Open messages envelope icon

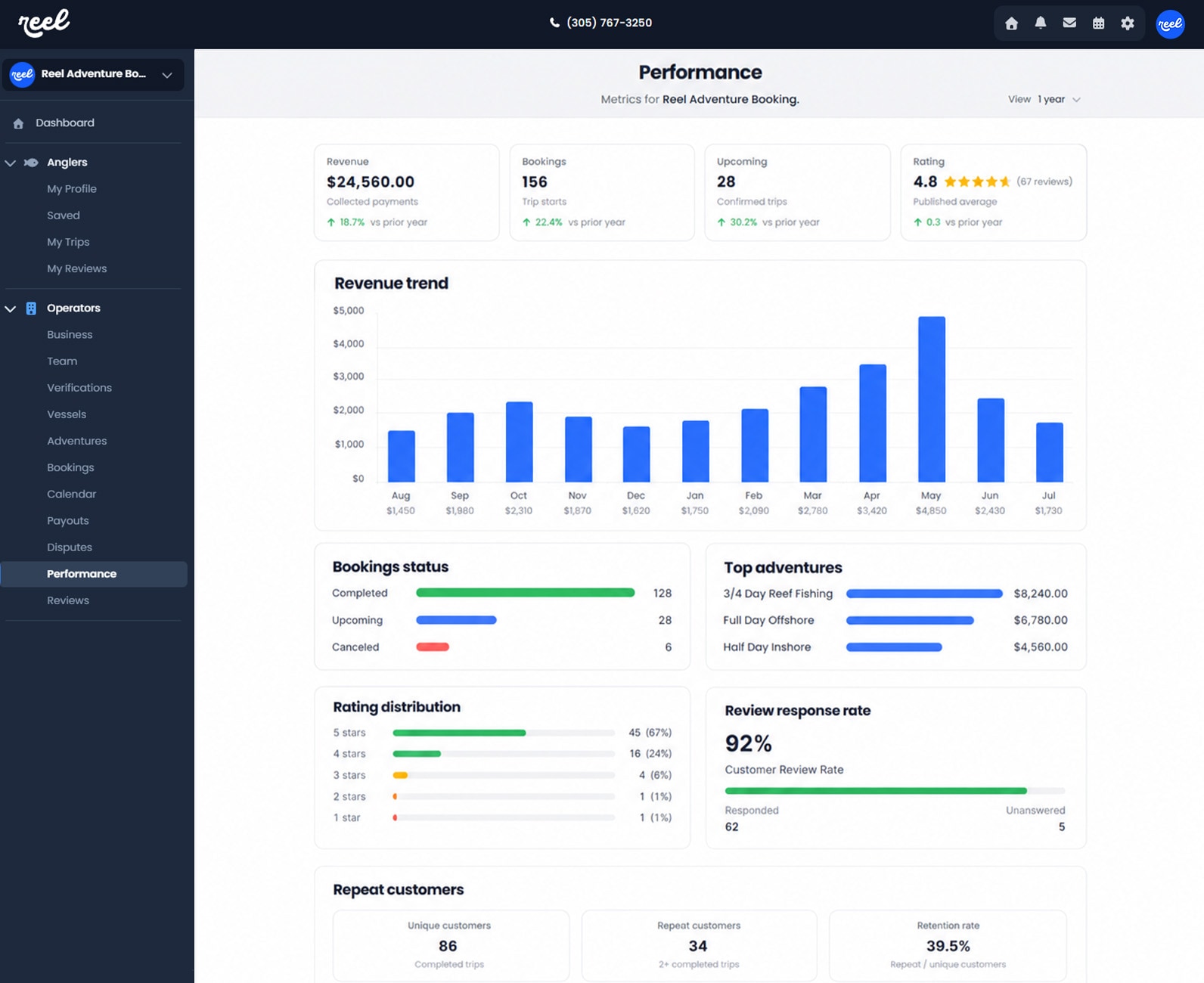1069,23
